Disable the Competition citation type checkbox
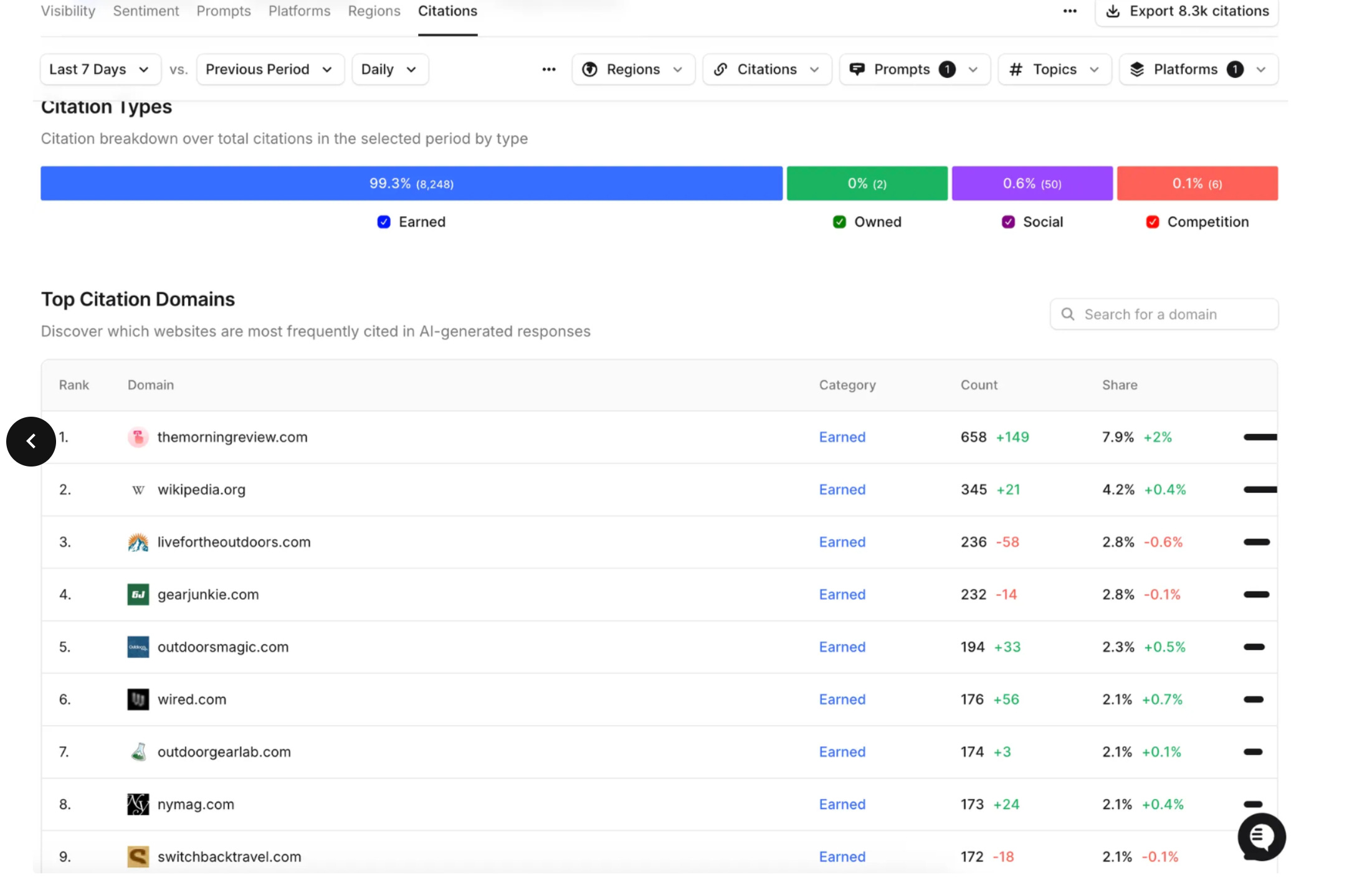Image resolution: width=1372 pixels, height=877 pixels. 1152,222
